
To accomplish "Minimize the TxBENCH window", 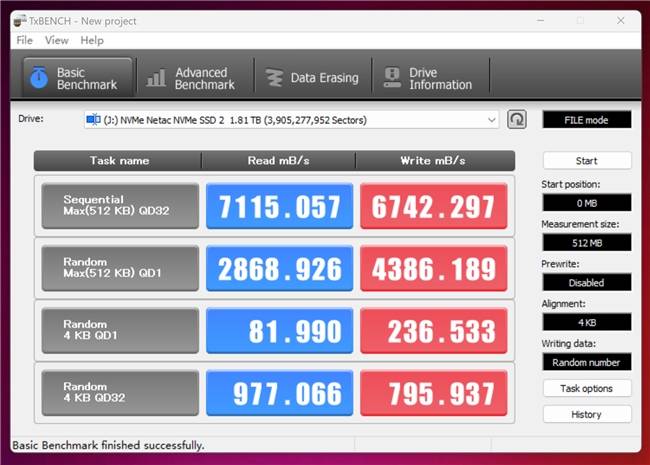I will pos(541,20).
